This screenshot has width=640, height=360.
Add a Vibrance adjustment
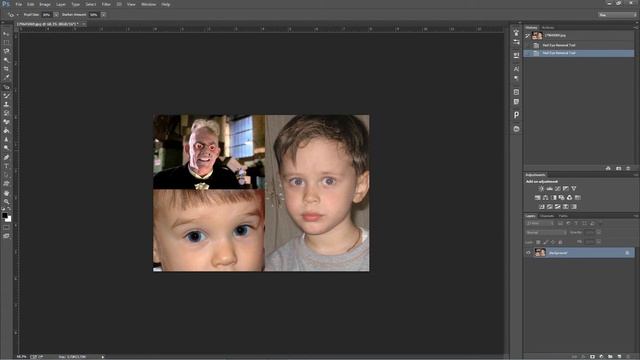(x=573, y=189)
